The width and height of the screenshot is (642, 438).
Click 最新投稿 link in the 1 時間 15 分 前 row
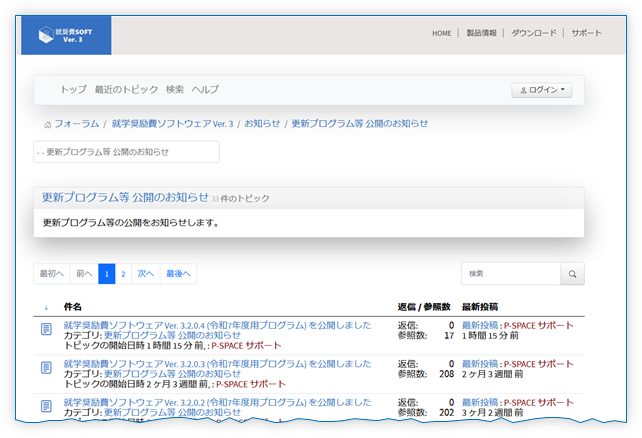tap(480, 325)
